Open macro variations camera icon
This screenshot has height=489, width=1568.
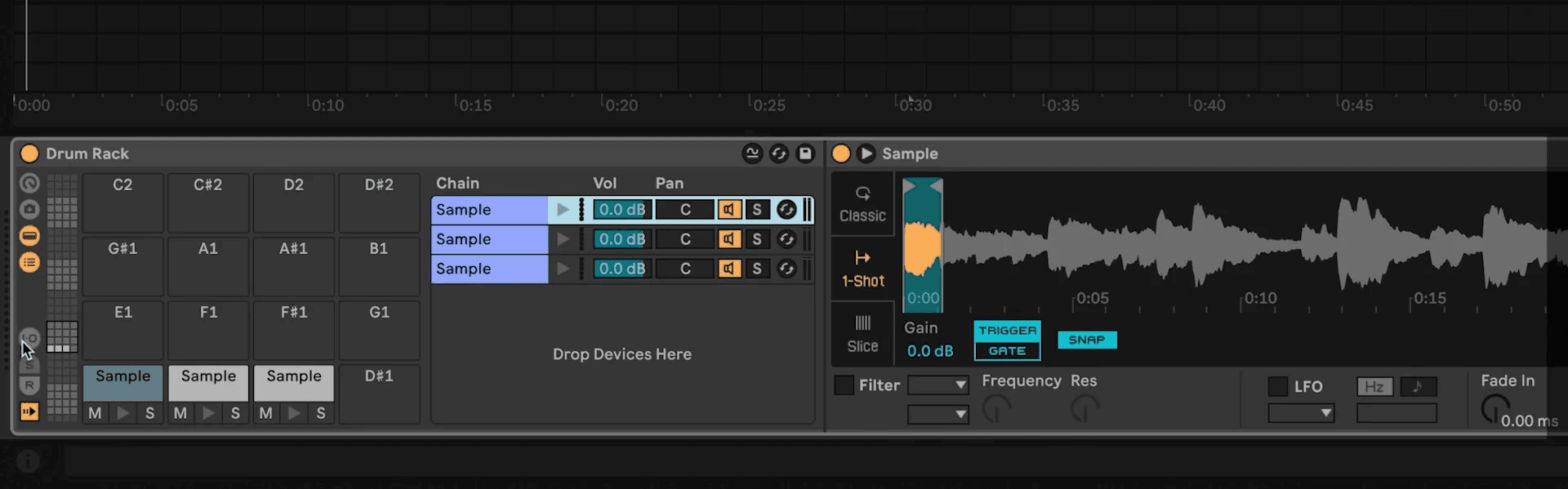point(29,209)
